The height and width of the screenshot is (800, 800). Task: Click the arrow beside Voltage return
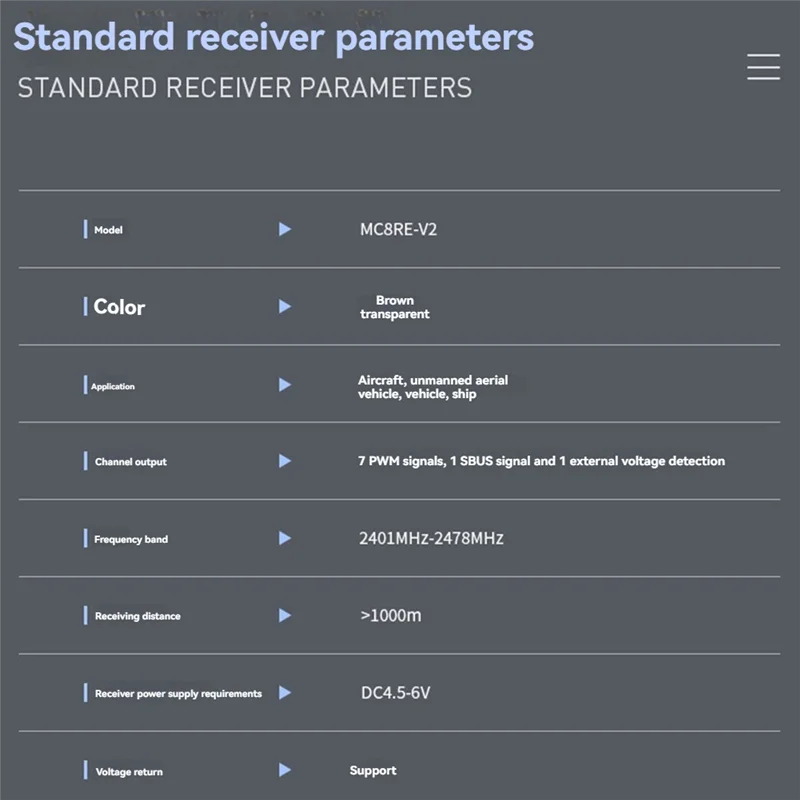(x=285, y=770)
